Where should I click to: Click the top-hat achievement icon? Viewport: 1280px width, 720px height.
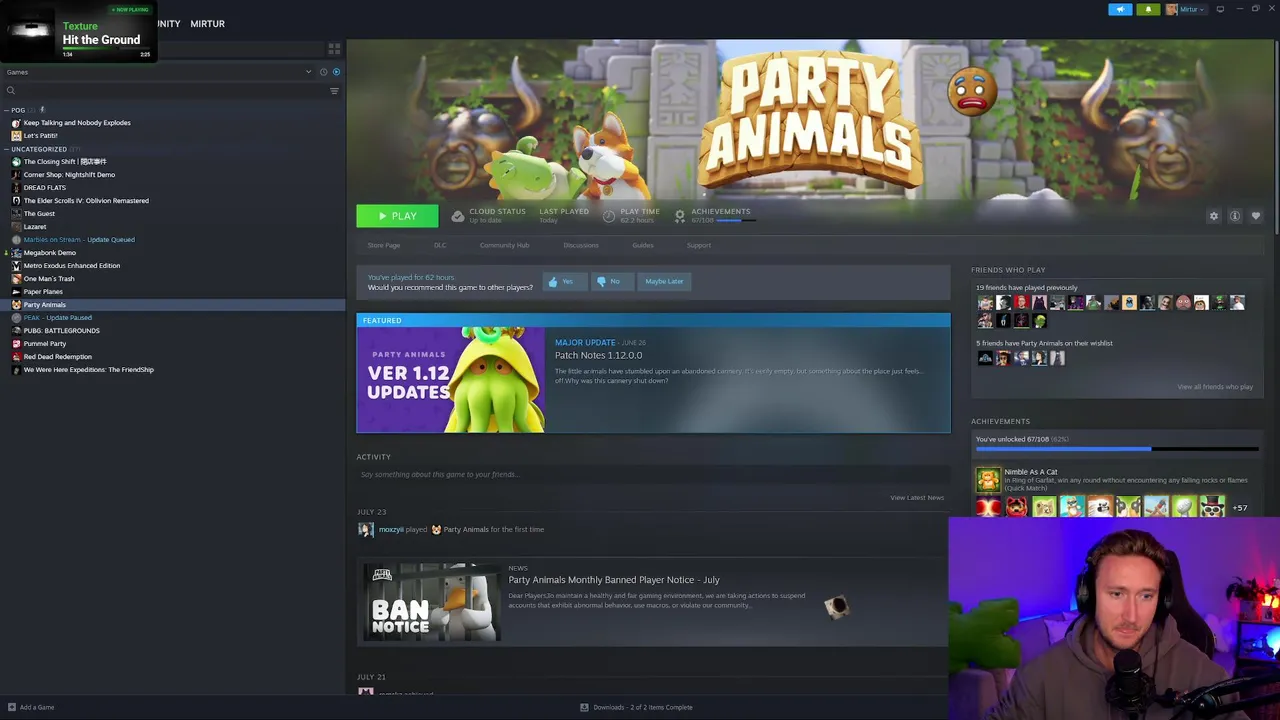coord(1212,508)
